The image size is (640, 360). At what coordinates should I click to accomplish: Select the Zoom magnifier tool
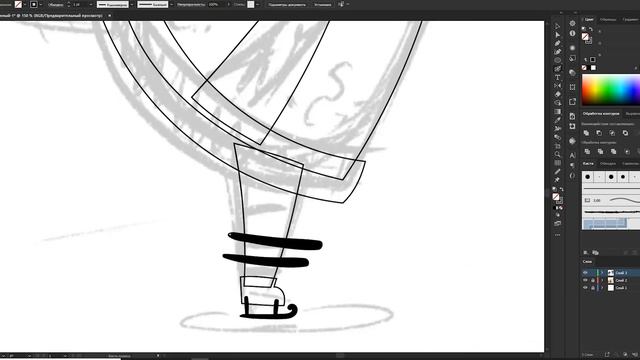(x=558, y=154)
